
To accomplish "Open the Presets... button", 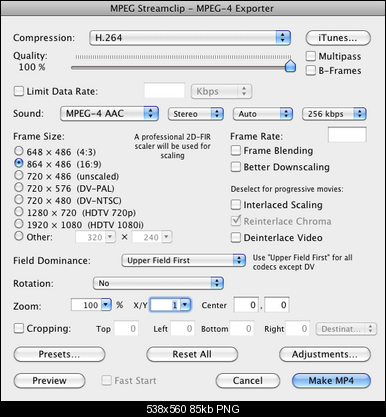I will [x=59, y=354].
